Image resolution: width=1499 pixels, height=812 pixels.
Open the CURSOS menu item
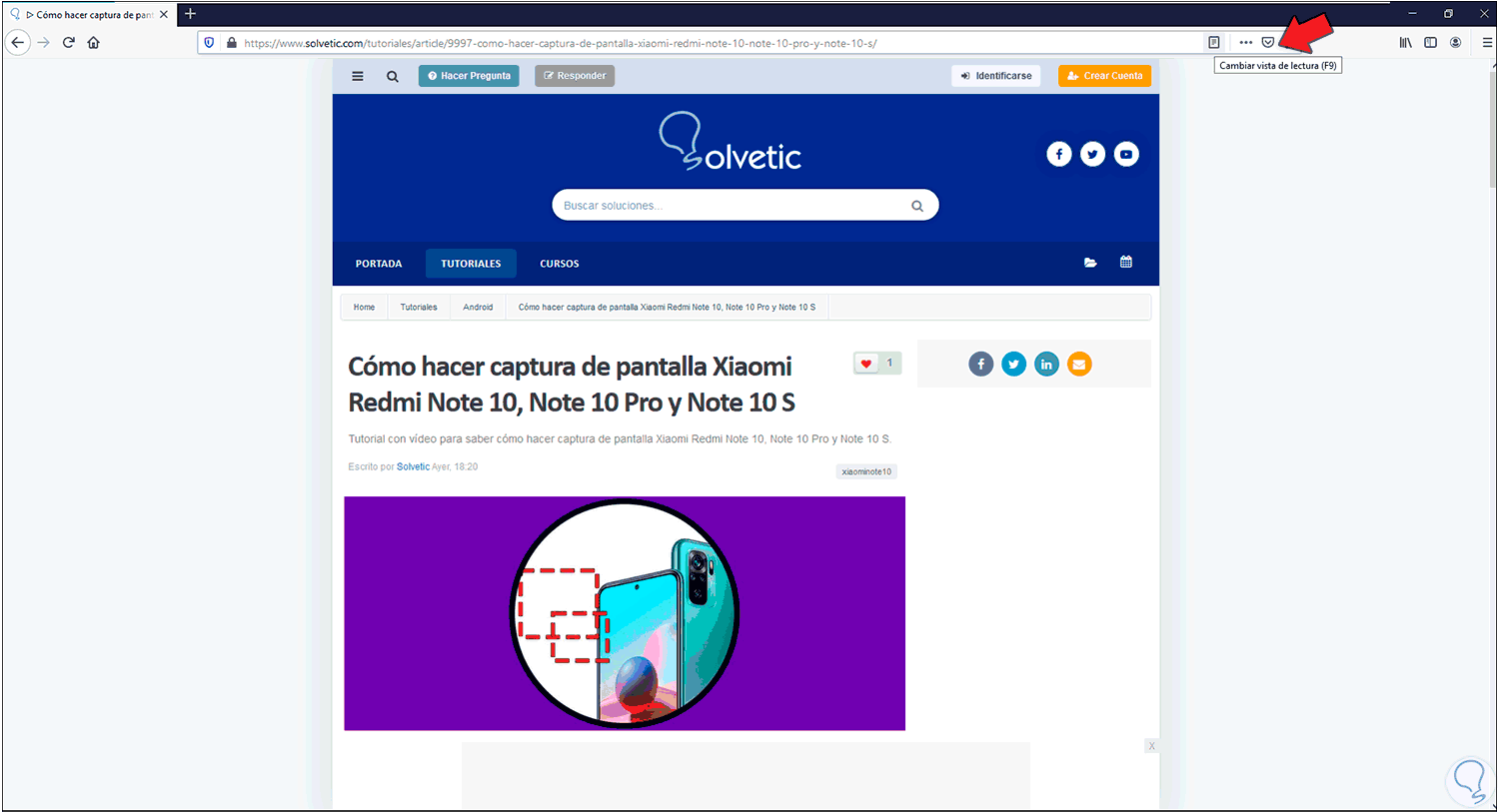click(560, 264)
